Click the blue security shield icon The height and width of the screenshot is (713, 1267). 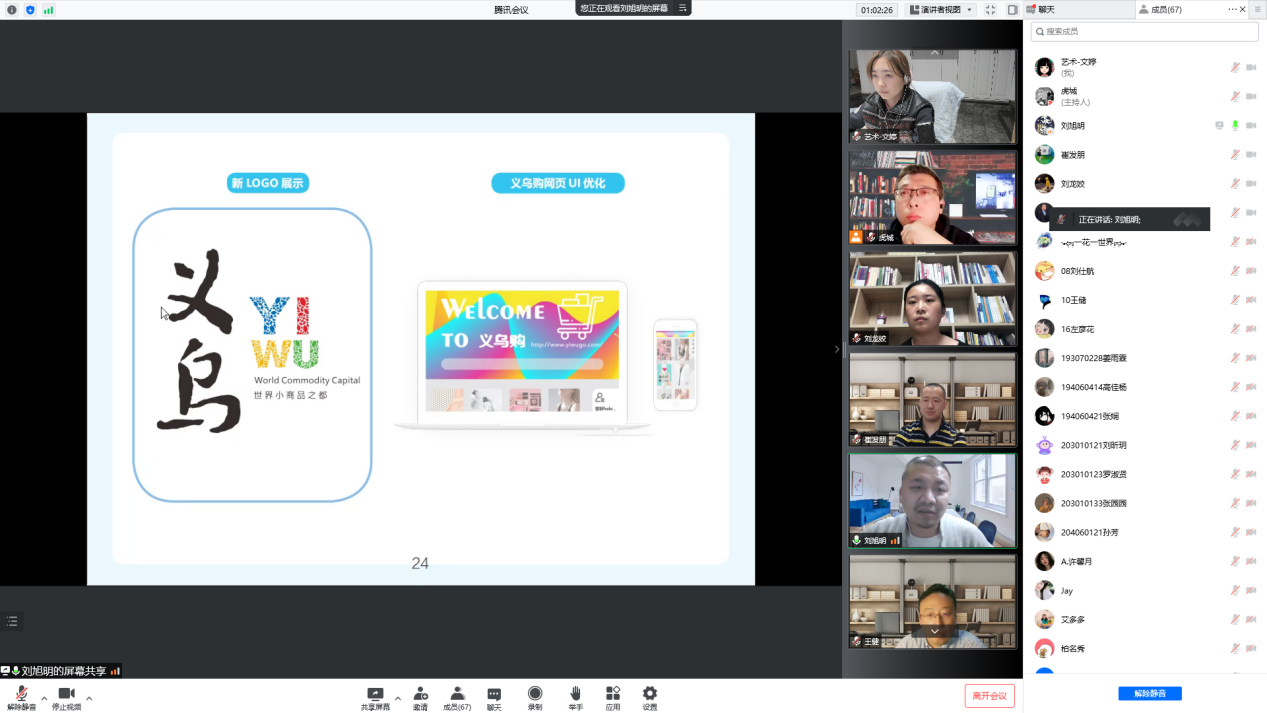point(30,9)
